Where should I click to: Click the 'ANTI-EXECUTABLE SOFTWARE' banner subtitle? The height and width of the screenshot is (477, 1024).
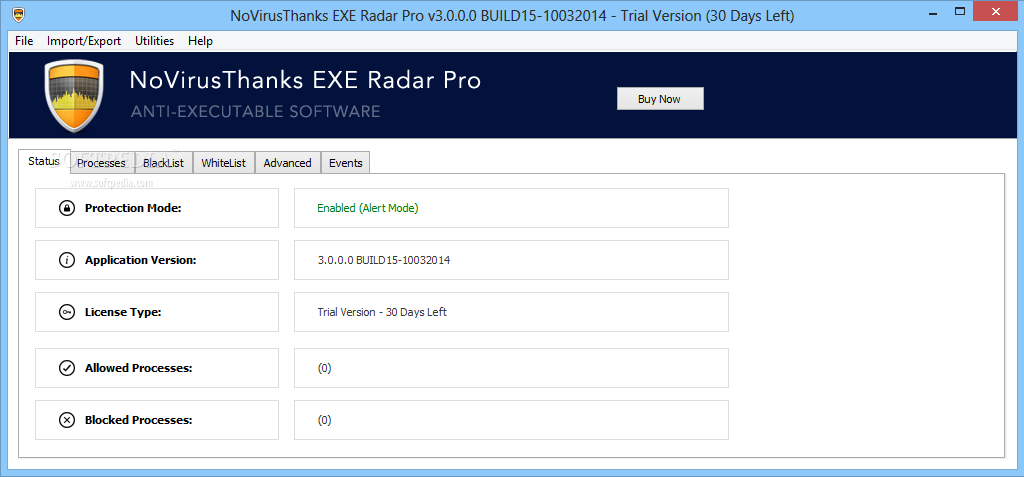point(255,112)
